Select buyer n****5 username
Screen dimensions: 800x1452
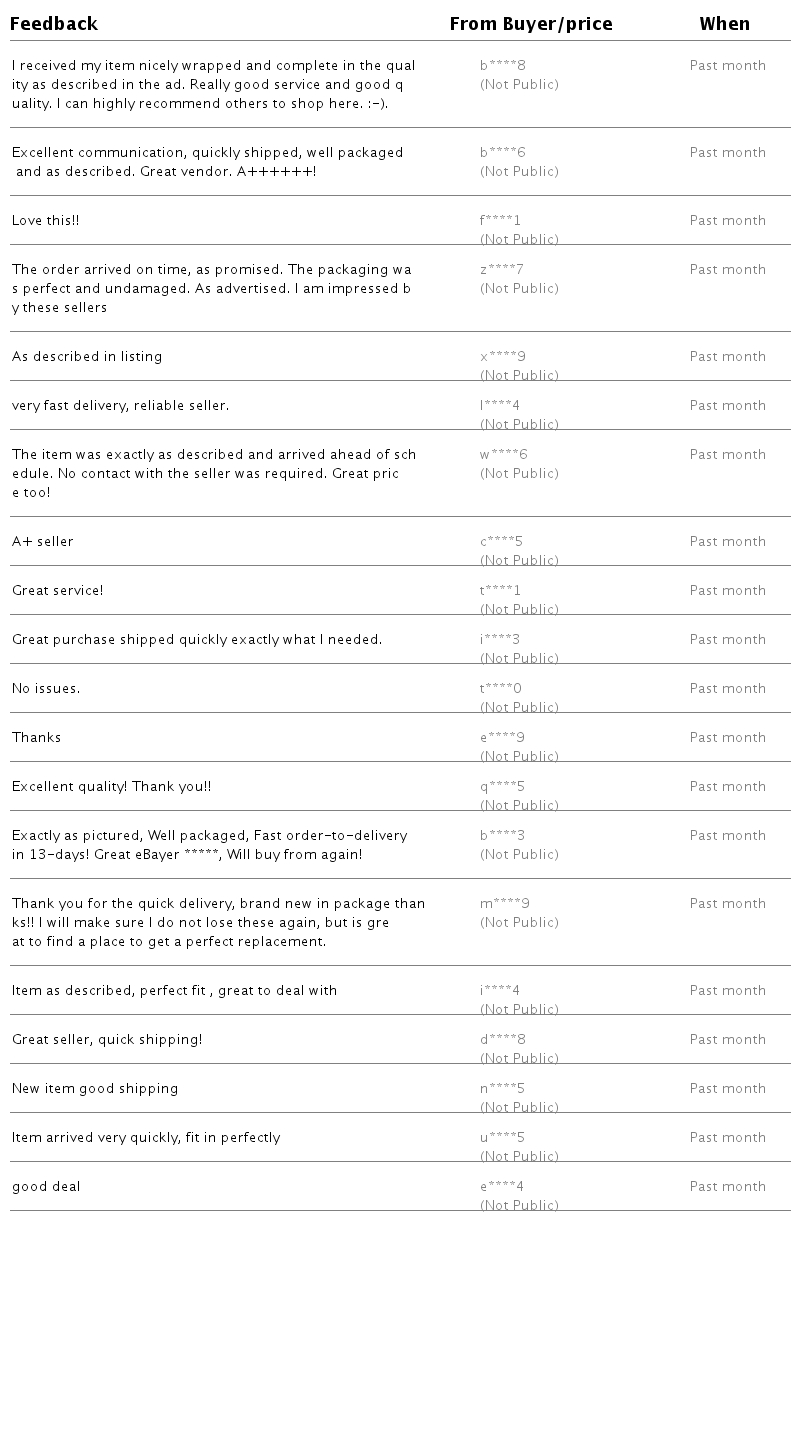tap(503, 1089)
